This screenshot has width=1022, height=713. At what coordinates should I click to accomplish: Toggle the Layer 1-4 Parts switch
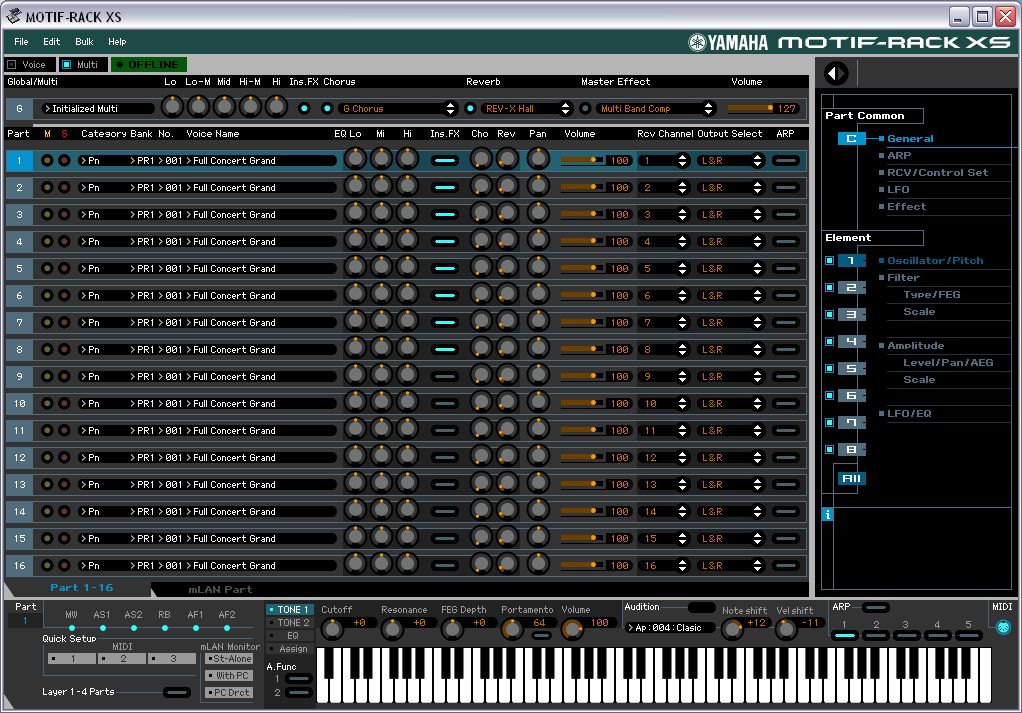click(x=177, y=692)
